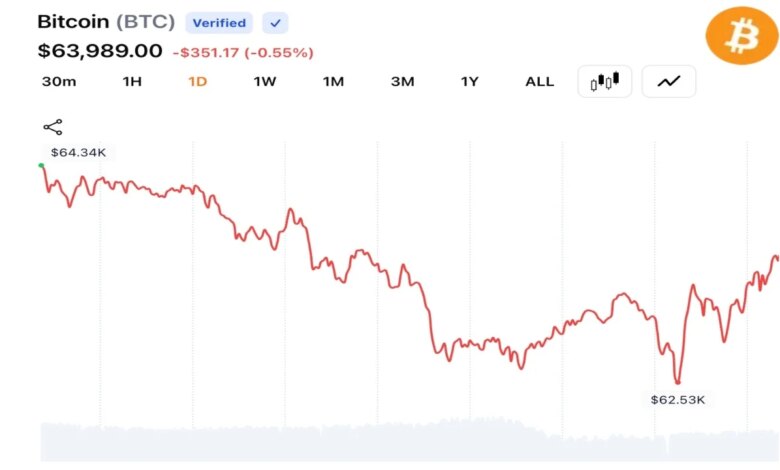This screenshot has height=470, width=780.
Task: Click the $62.53K low price label
Action: [x=678, y=399]
